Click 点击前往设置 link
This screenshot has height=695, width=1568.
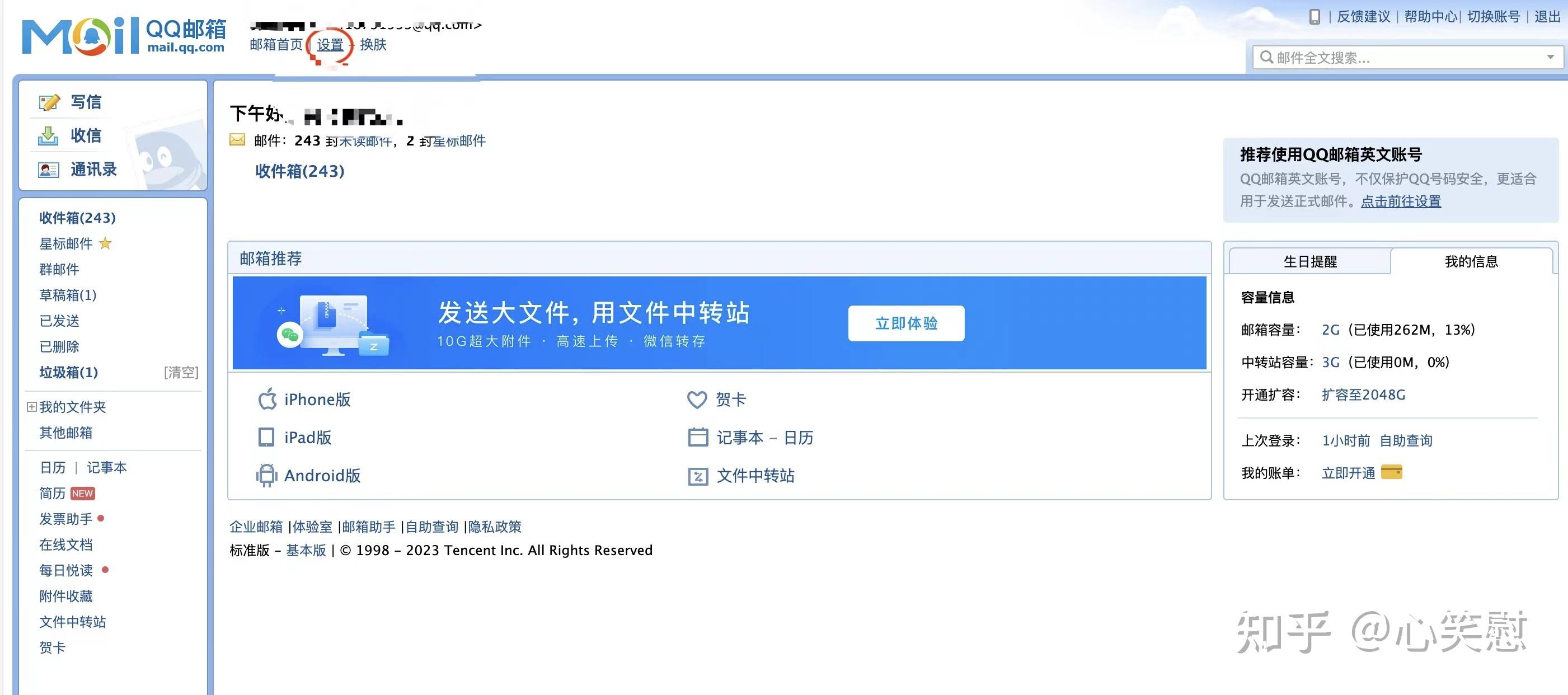[x=1401, y=201]
